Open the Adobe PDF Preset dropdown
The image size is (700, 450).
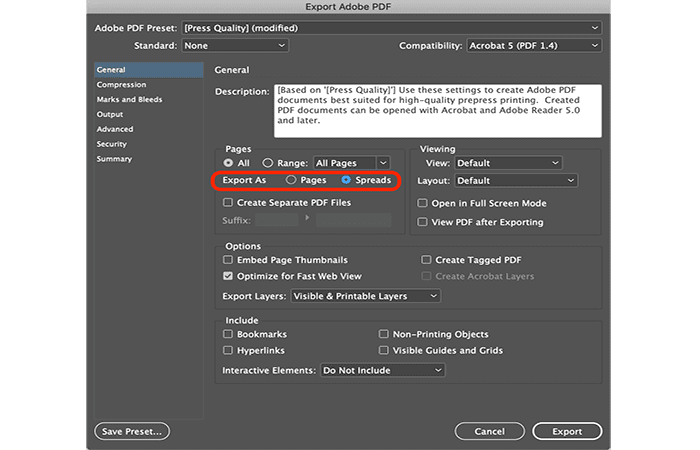391,28
